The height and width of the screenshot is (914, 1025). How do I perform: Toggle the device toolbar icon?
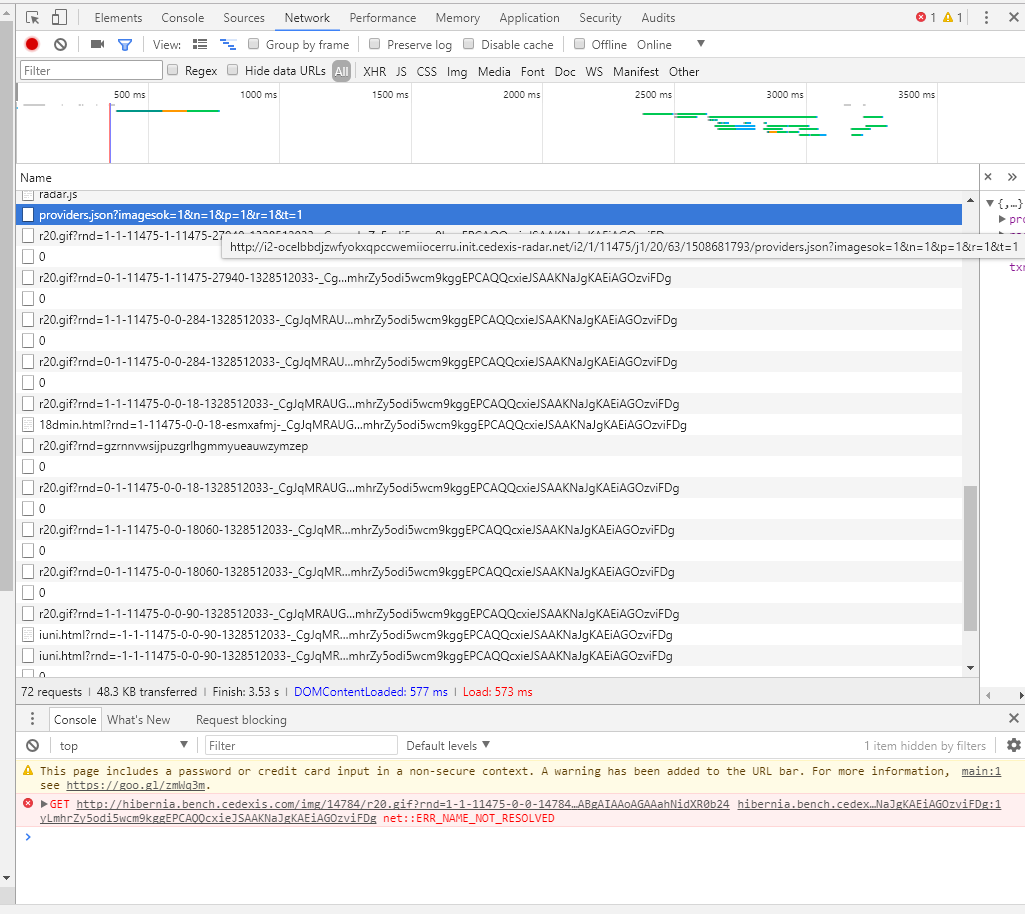[59, 18]
